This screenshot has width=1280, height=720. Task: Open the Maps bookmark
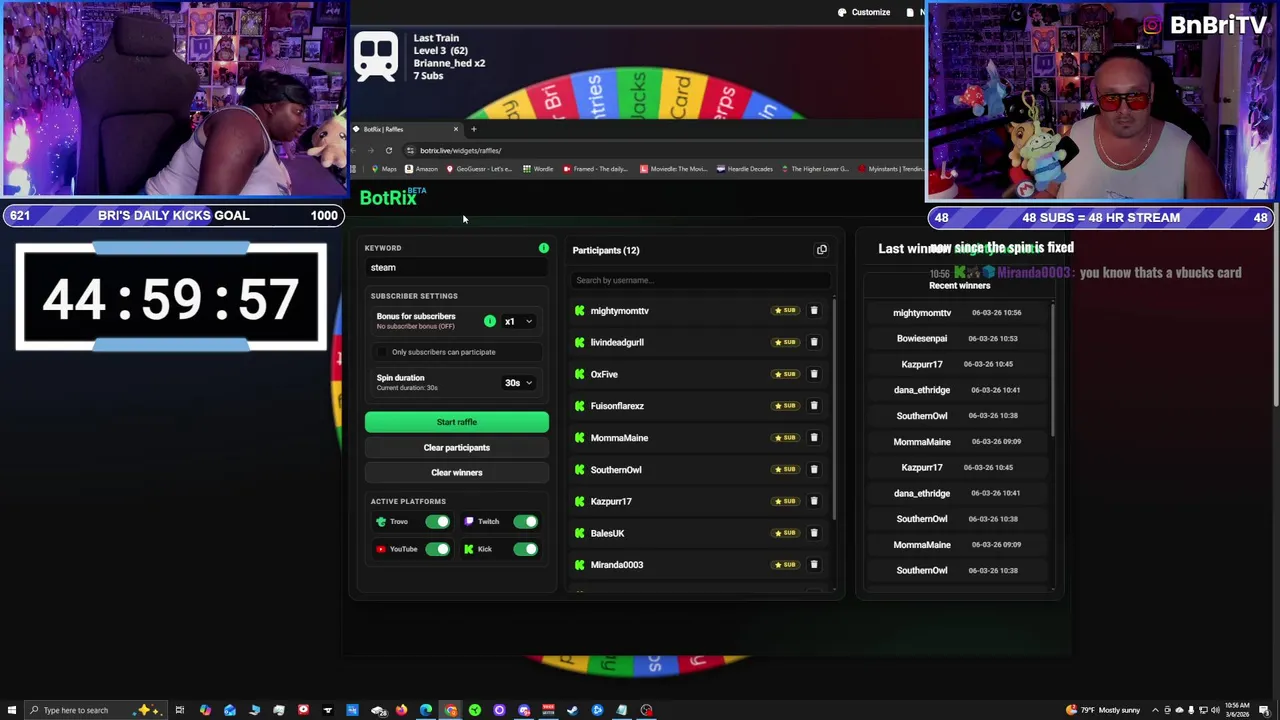click(384, 169)
